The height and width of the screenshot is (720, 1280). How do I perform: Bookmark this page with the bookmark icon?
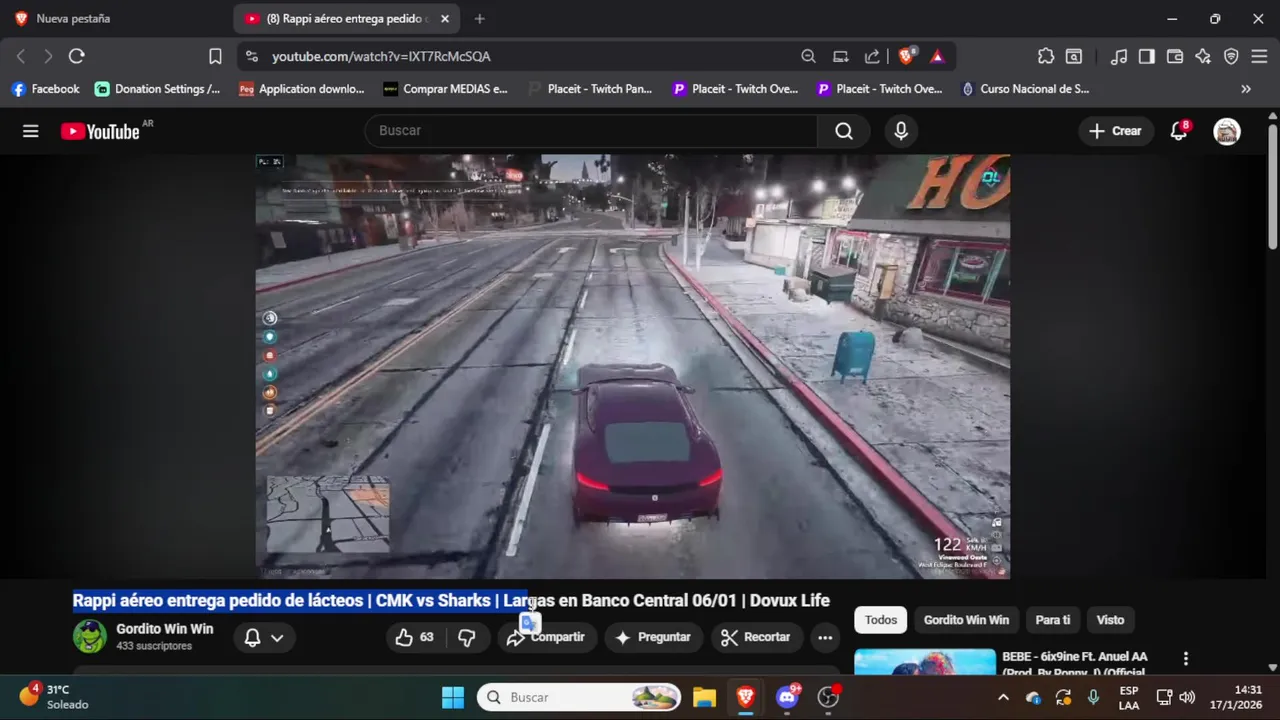215,57
